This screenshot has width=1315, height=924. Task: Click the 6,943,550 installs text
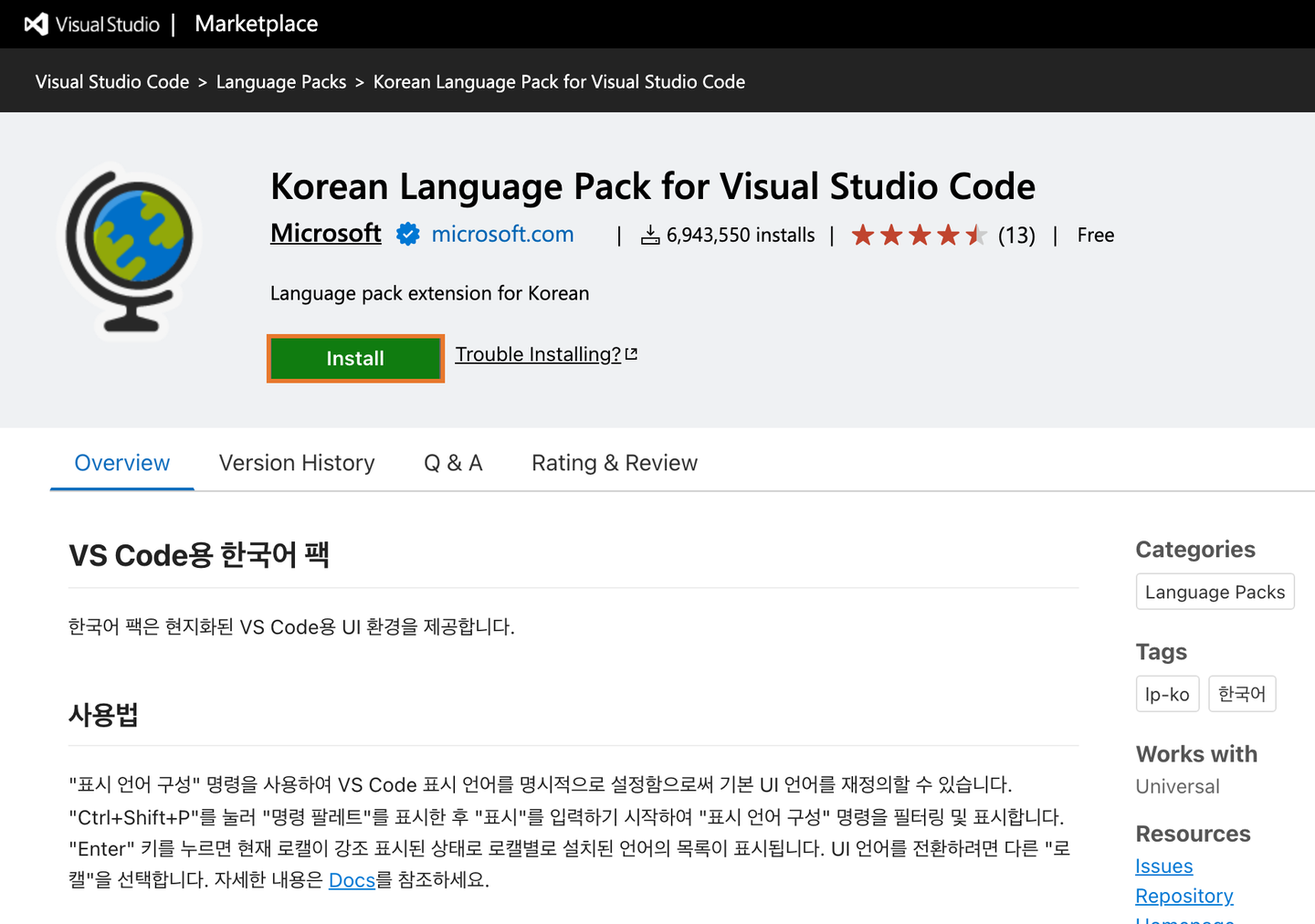tap(741, 235)
